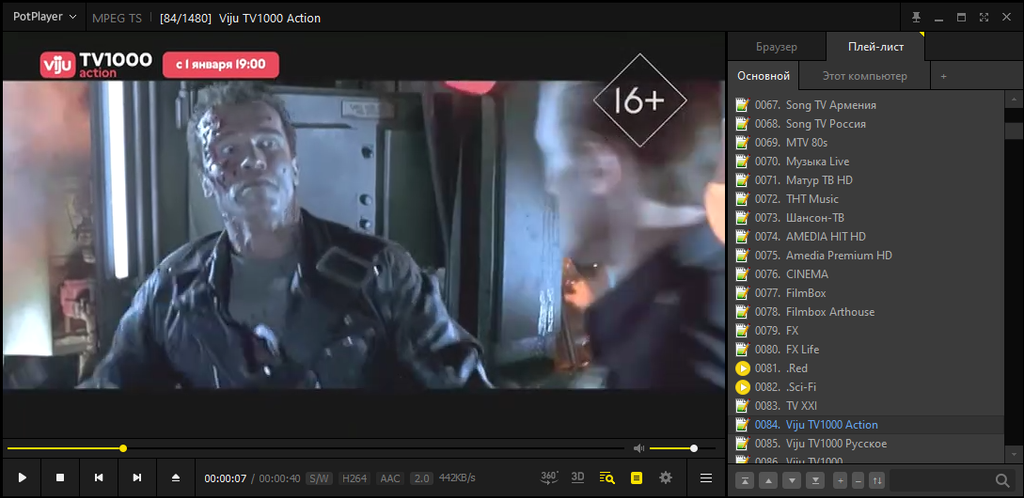
Task: Select 0069. MTV 80s channel
Action: [x=866, y=142]
